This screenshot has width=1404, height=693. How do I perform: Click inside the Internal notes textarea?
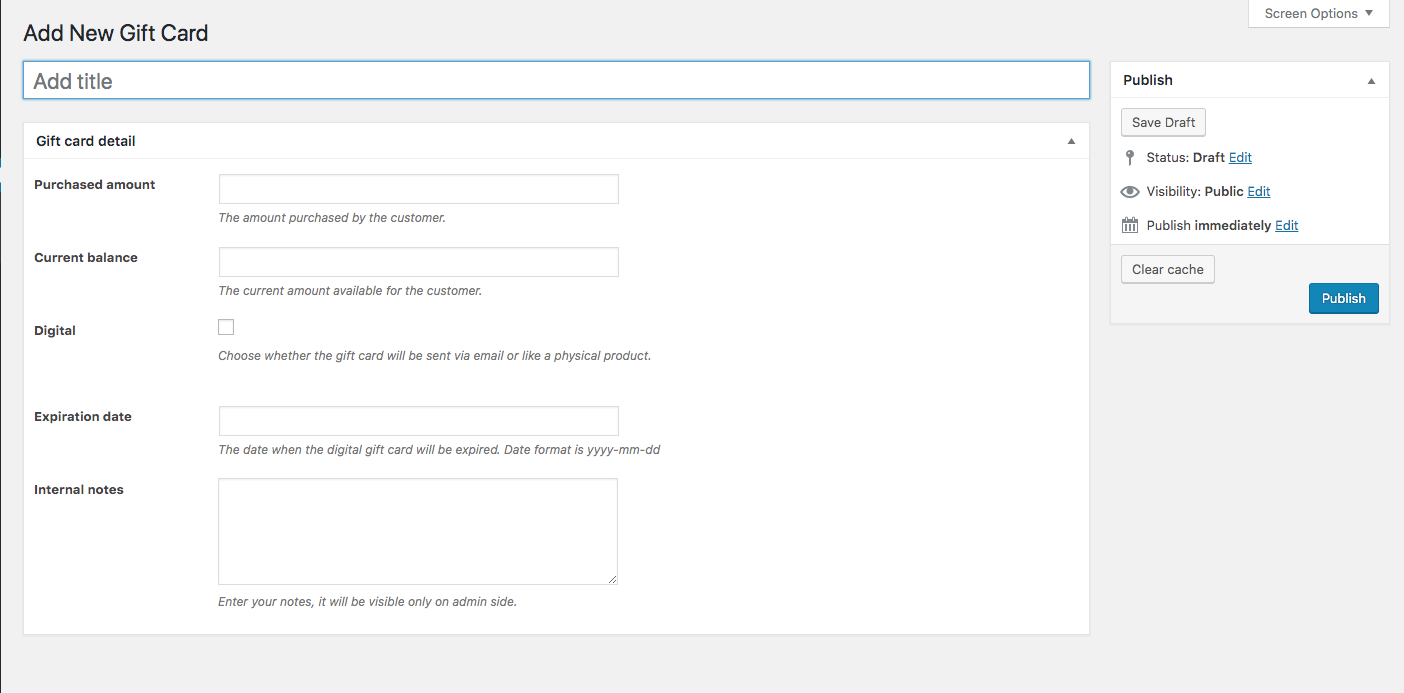click(x=417, y=531)
